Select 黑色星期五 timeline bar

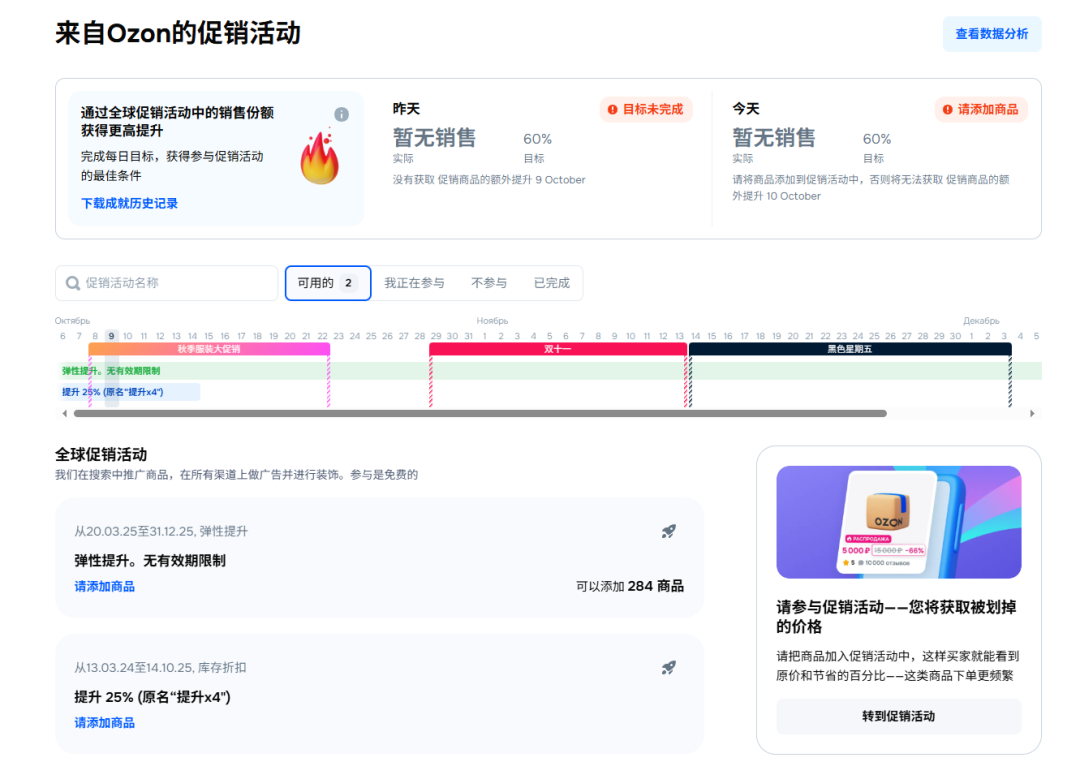850,349
